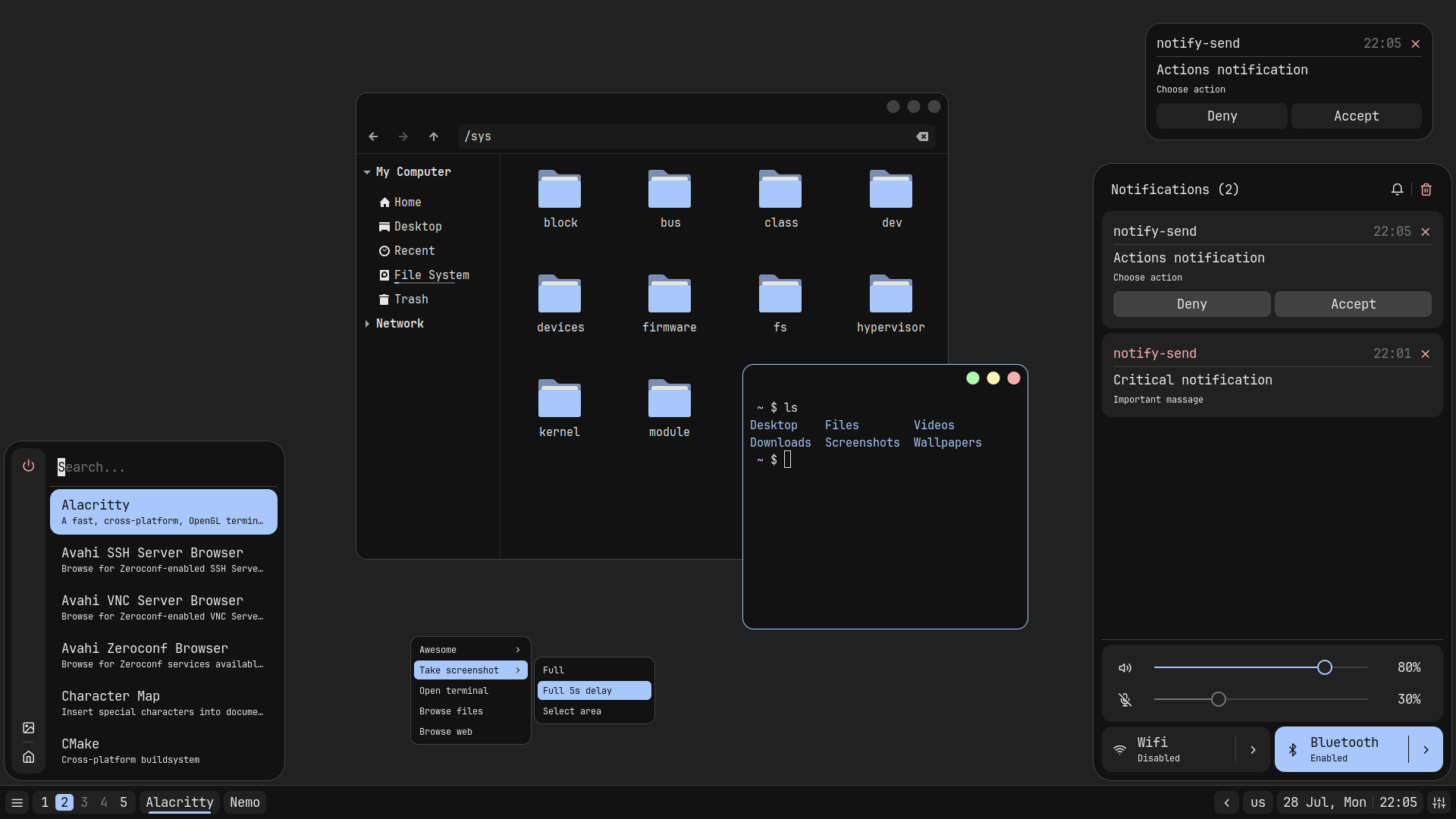1456x819 pixels.
Task: Expand Bluetooth devices arrow
Action: click(1426, 749)
